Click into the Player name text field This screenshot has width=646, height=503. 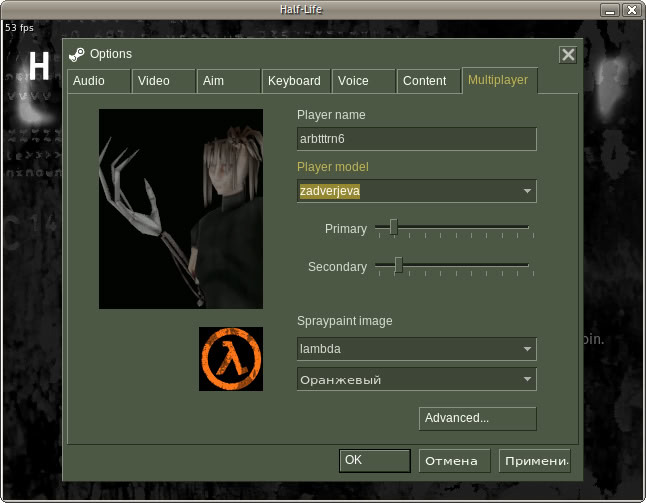[x=417, y=139]
